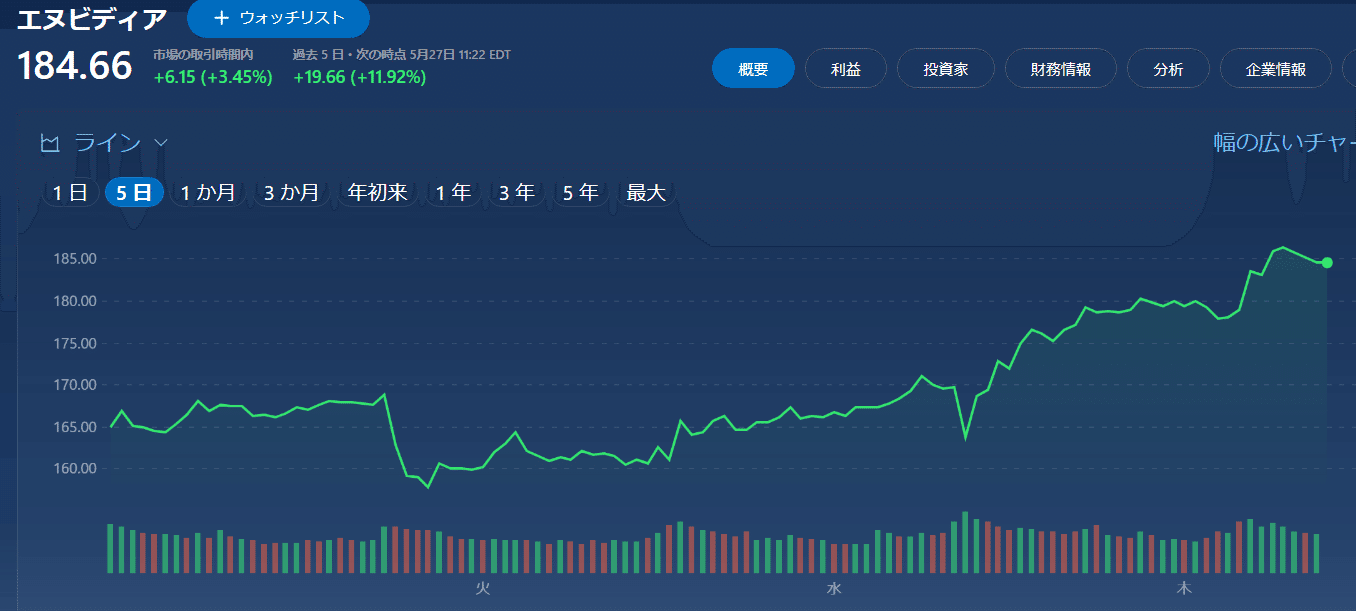
Task: Select the 1日 time range
Action: pos(70,193)
